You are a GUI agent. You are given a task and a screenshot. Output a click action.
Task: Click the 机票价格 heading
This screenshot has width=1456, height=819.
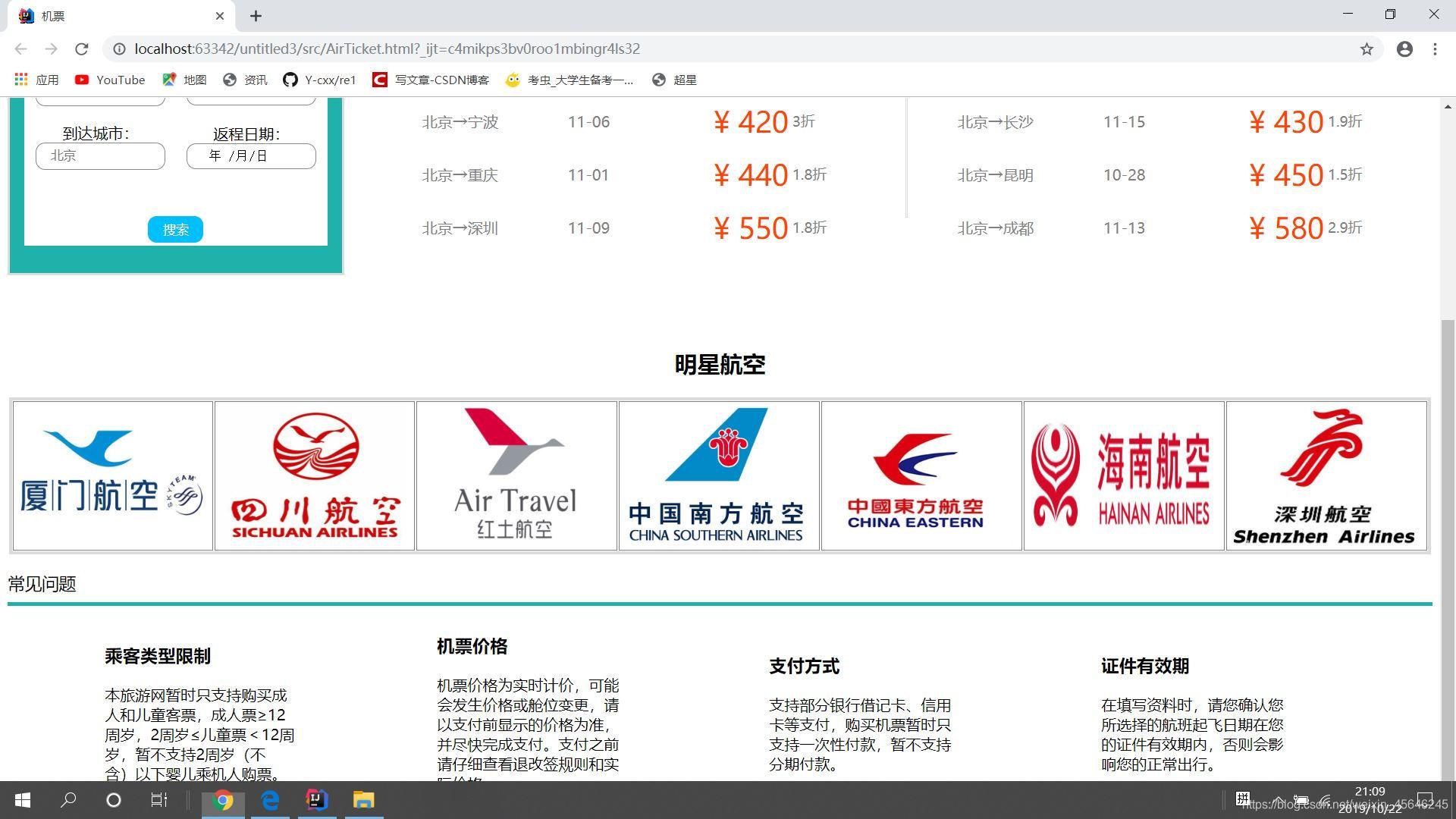(472, 646)
